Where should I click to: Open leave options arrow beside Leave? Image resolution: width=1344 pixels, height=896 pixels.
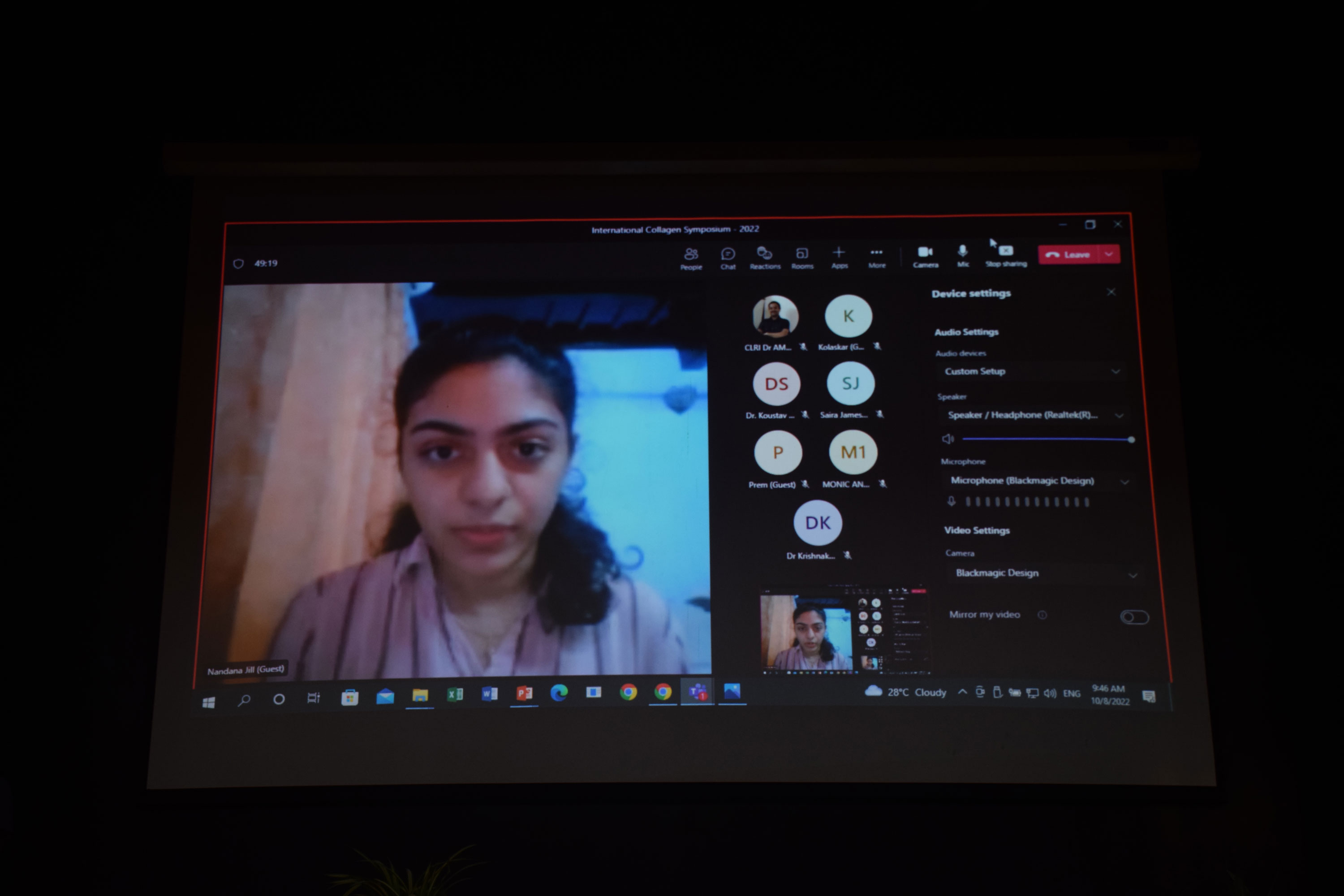coord(1109,254)
